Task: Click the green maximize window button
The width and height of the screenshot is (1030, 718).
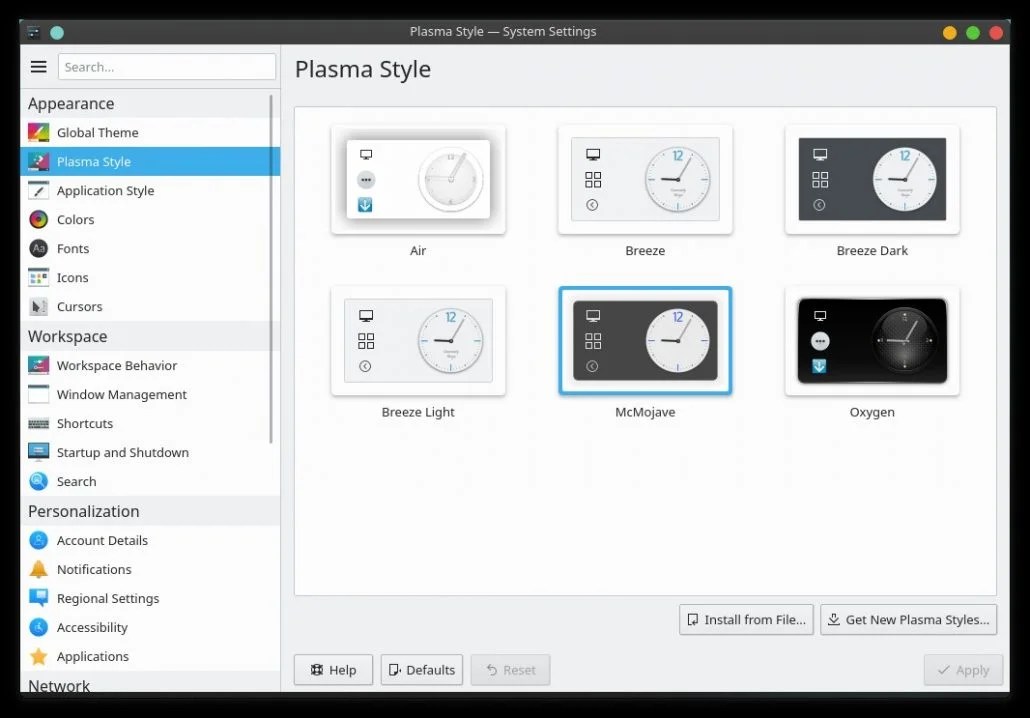Action: tap(973, 33)
